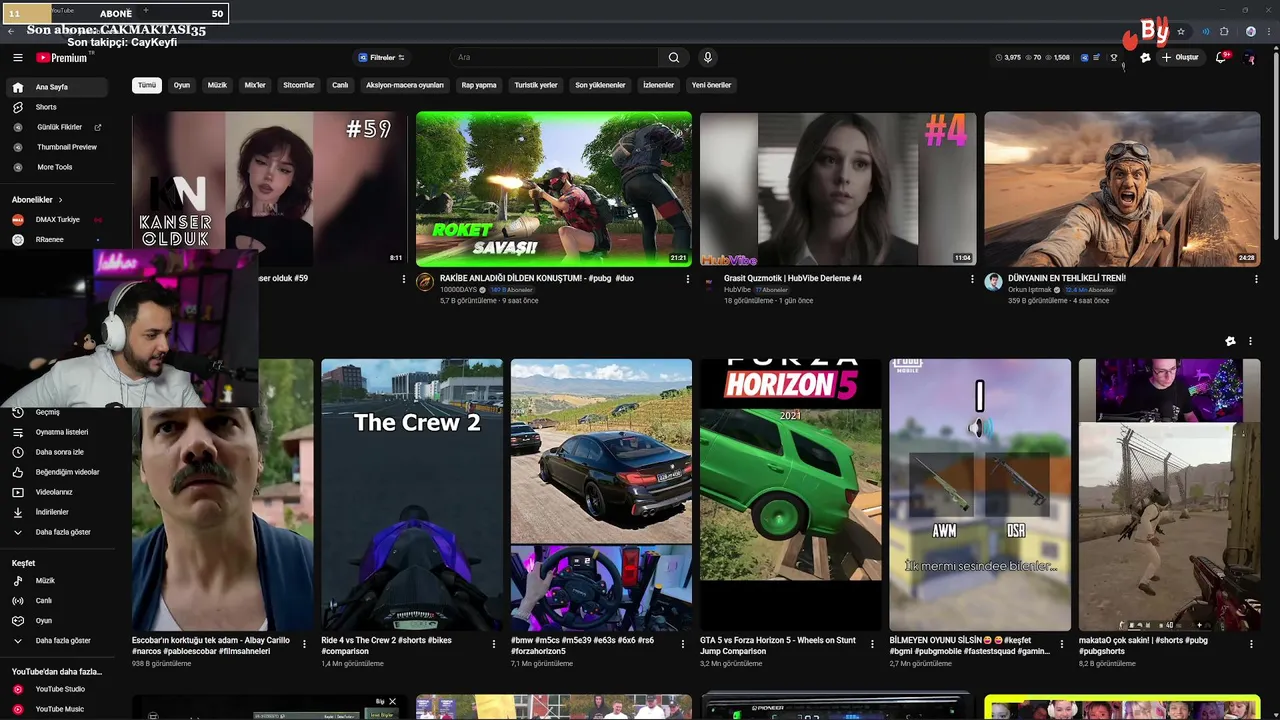1280x720 pixels.
Task: Open the notifications bell
Action: click(1221, 58)
